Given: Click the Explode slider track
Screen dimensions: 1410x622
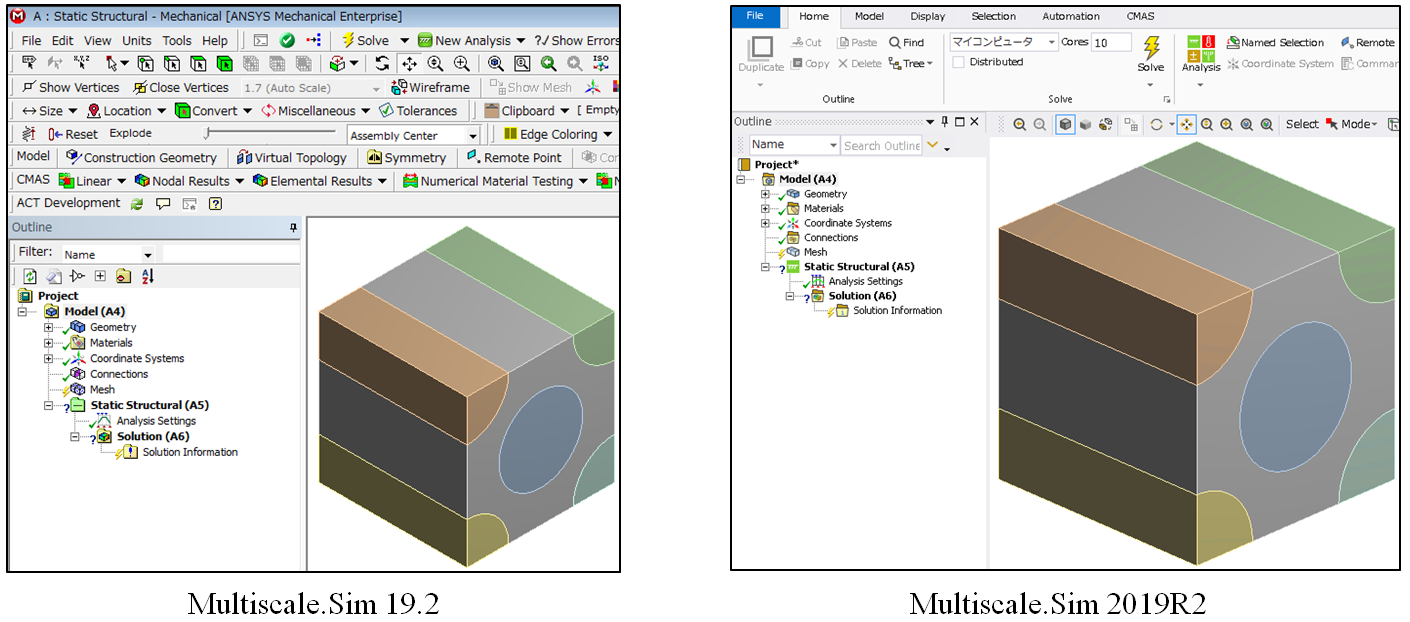Looking at the screenshot, I should click(271, 133).
